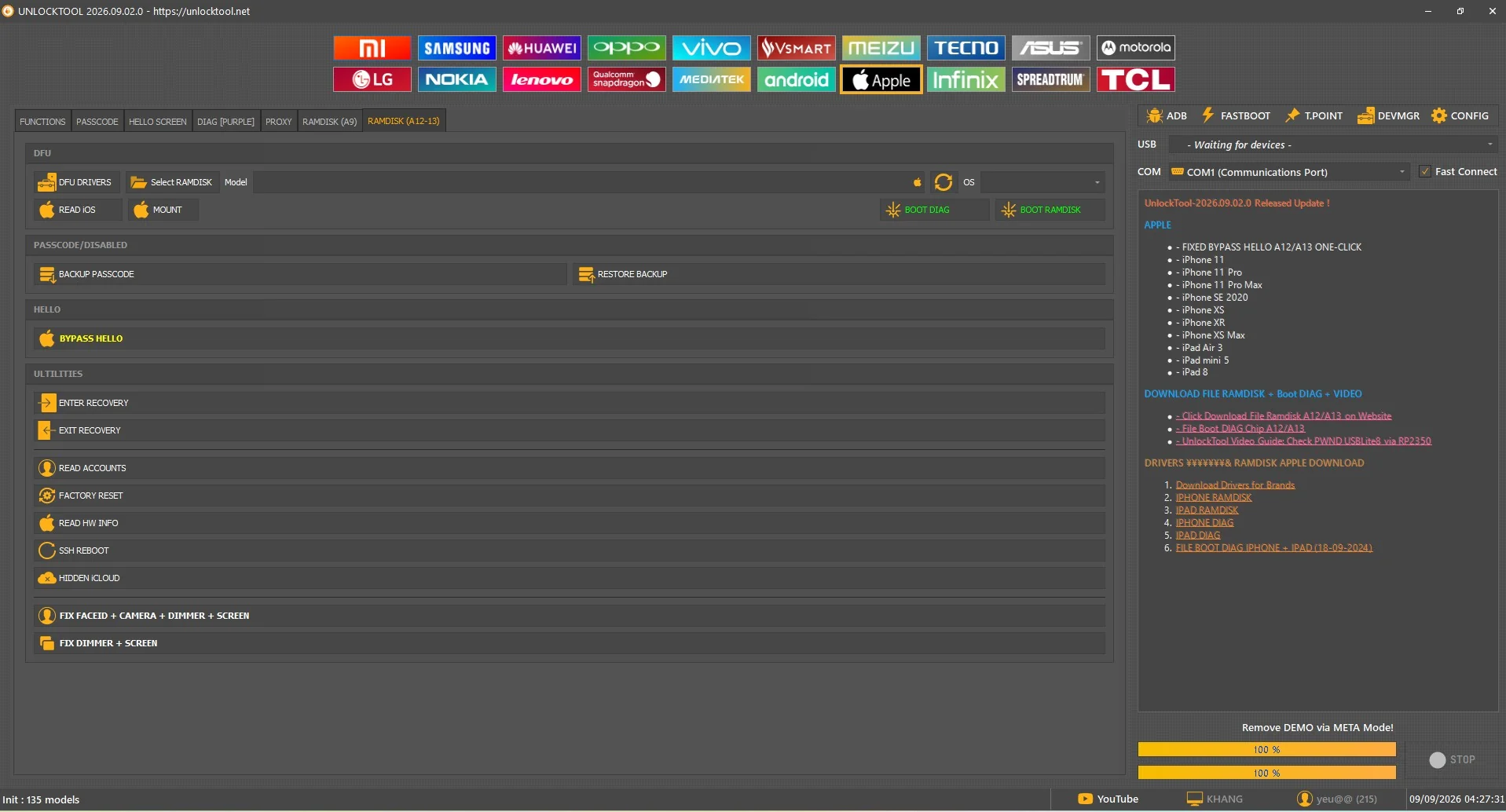Switch to the PASSCODE tab
The width and height of the screenshot is (1506, 812).
pyautogui.click(x=97, y=122)
